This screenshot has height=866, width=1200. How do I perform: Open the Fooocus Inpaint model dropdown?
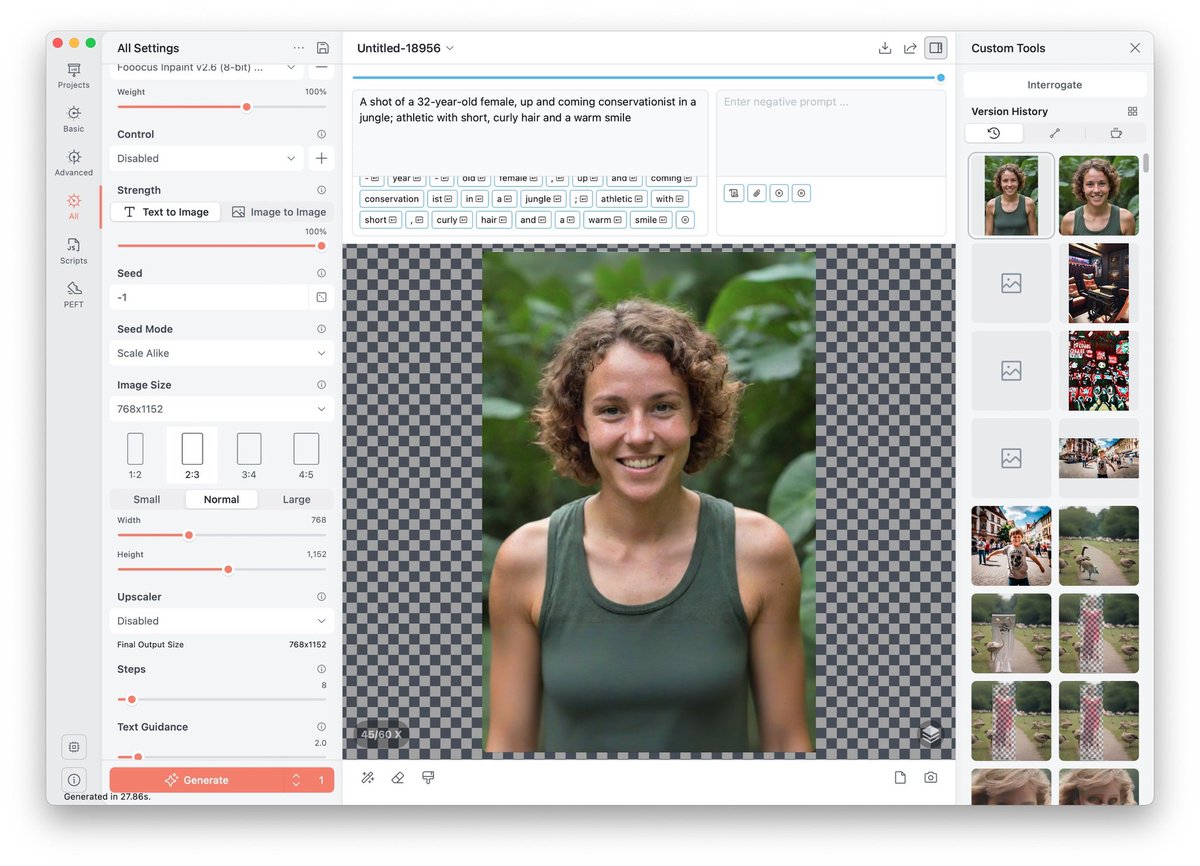click(x=207, y=68)
